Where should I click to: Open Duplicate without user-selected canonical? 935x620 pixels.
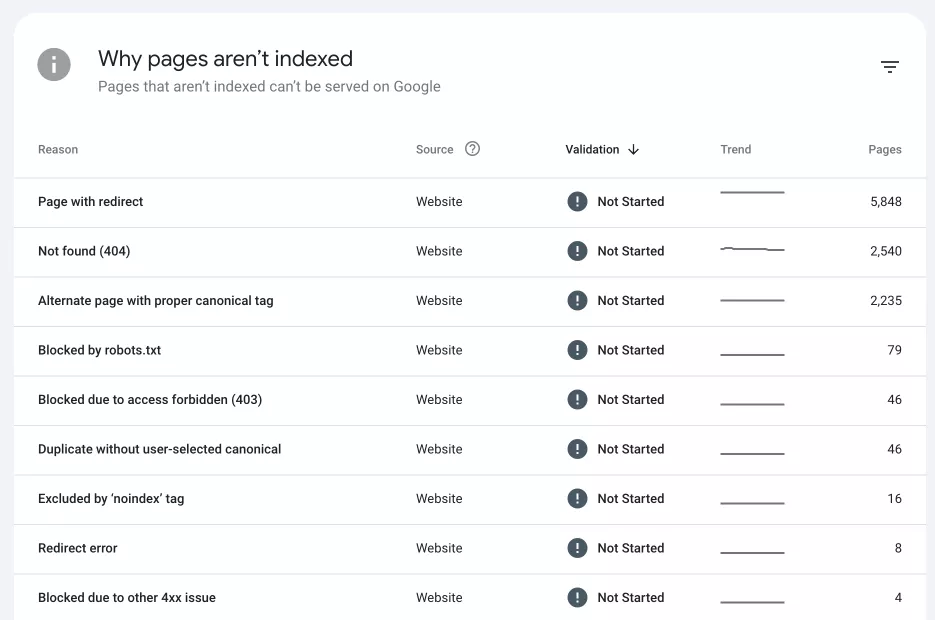point(160,449)
